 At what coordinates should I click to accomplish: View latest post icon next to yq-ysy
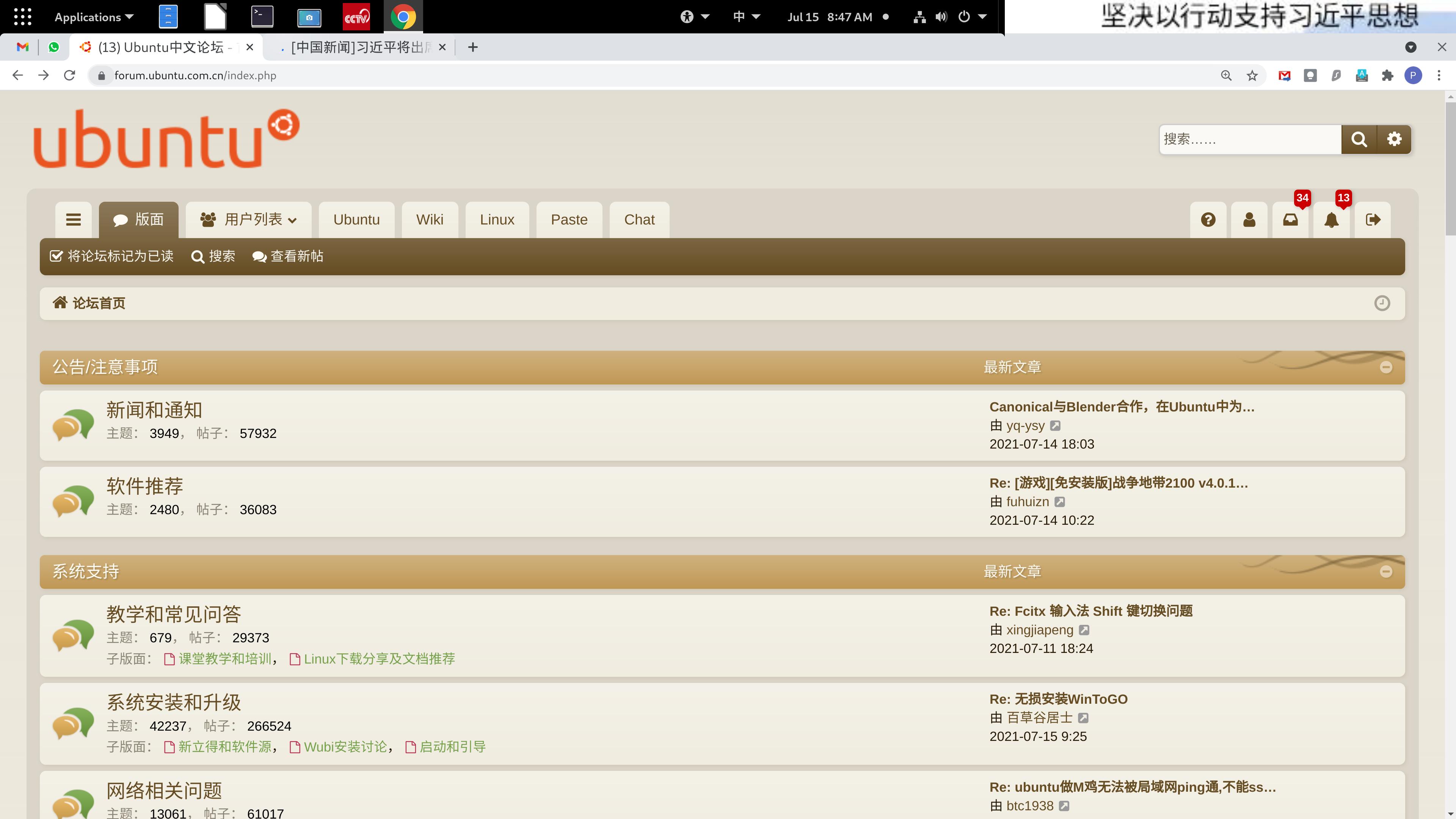point(1055,425)
